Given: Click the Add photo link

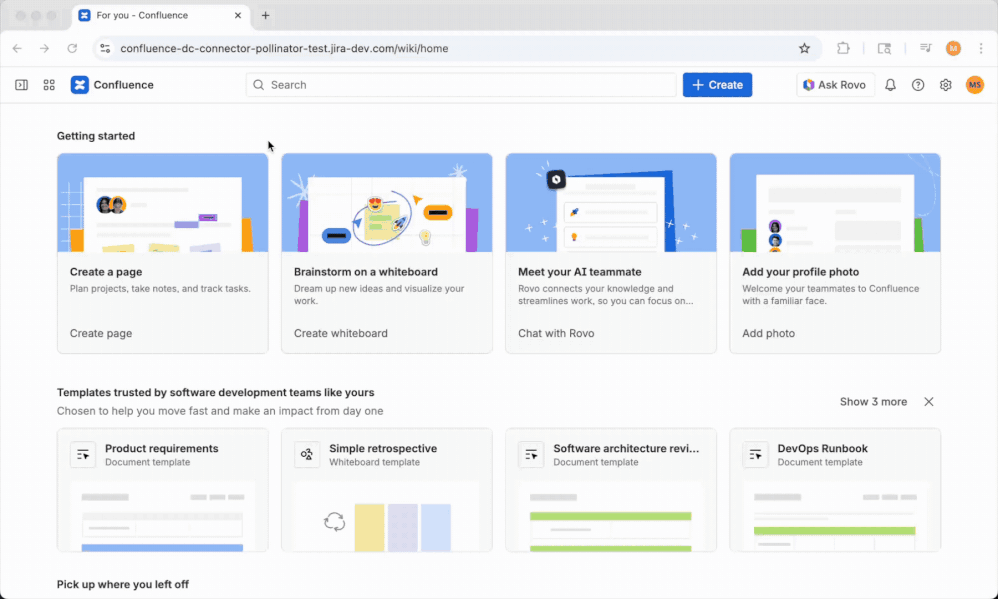Looking at the screenshot, I should coord(768,333).
